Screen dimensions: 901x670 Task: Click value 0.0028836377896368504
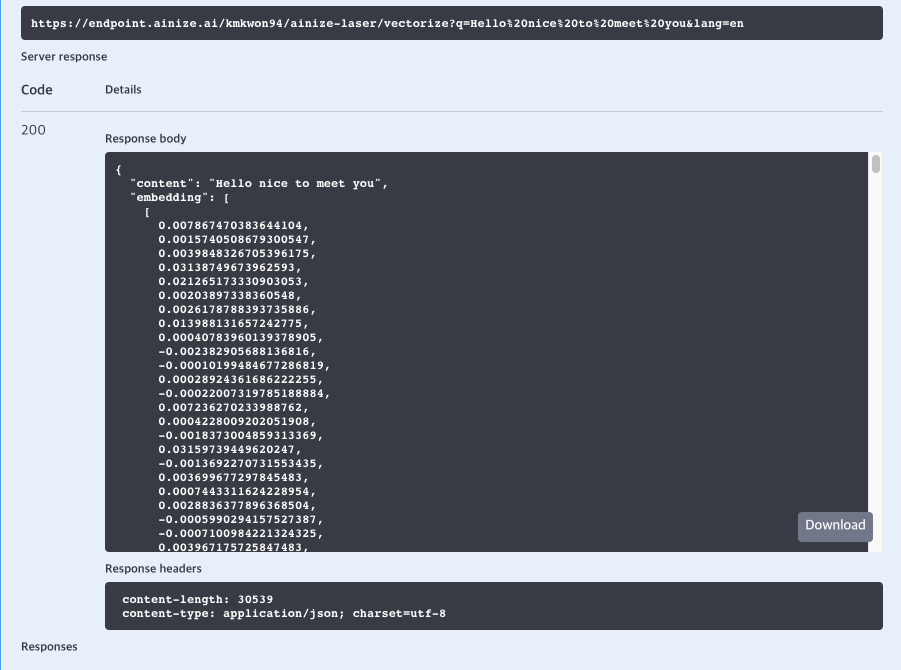pos(237,505)
